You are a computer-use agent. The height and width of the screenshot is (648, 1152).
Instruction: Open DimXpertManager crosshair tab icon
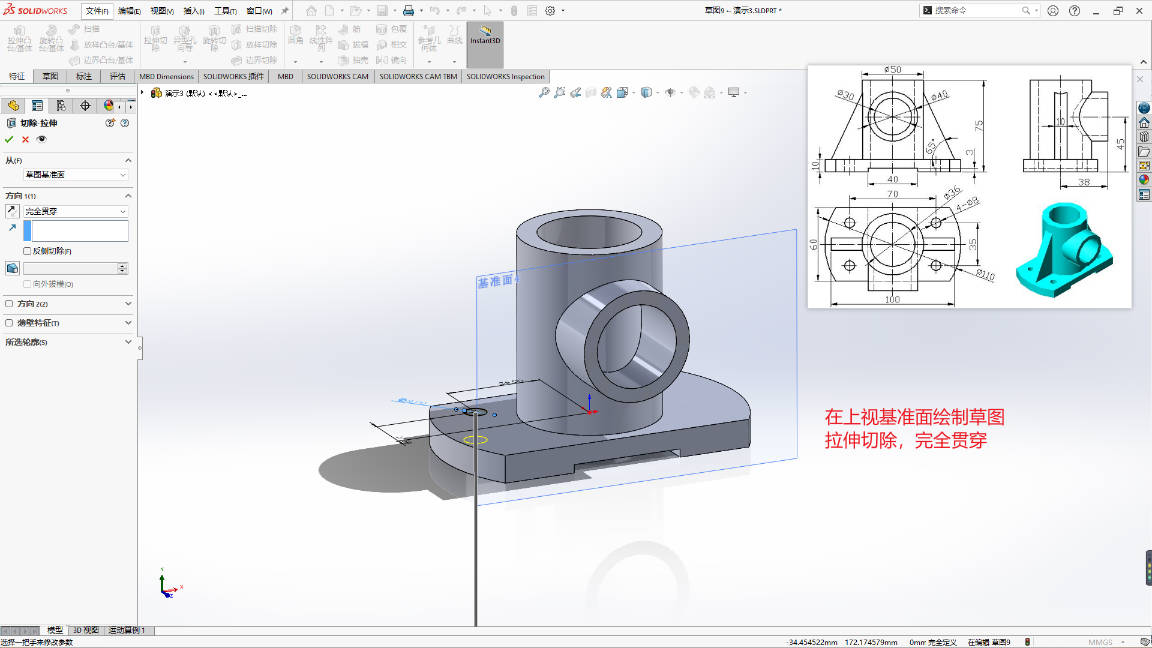[85, 106]
